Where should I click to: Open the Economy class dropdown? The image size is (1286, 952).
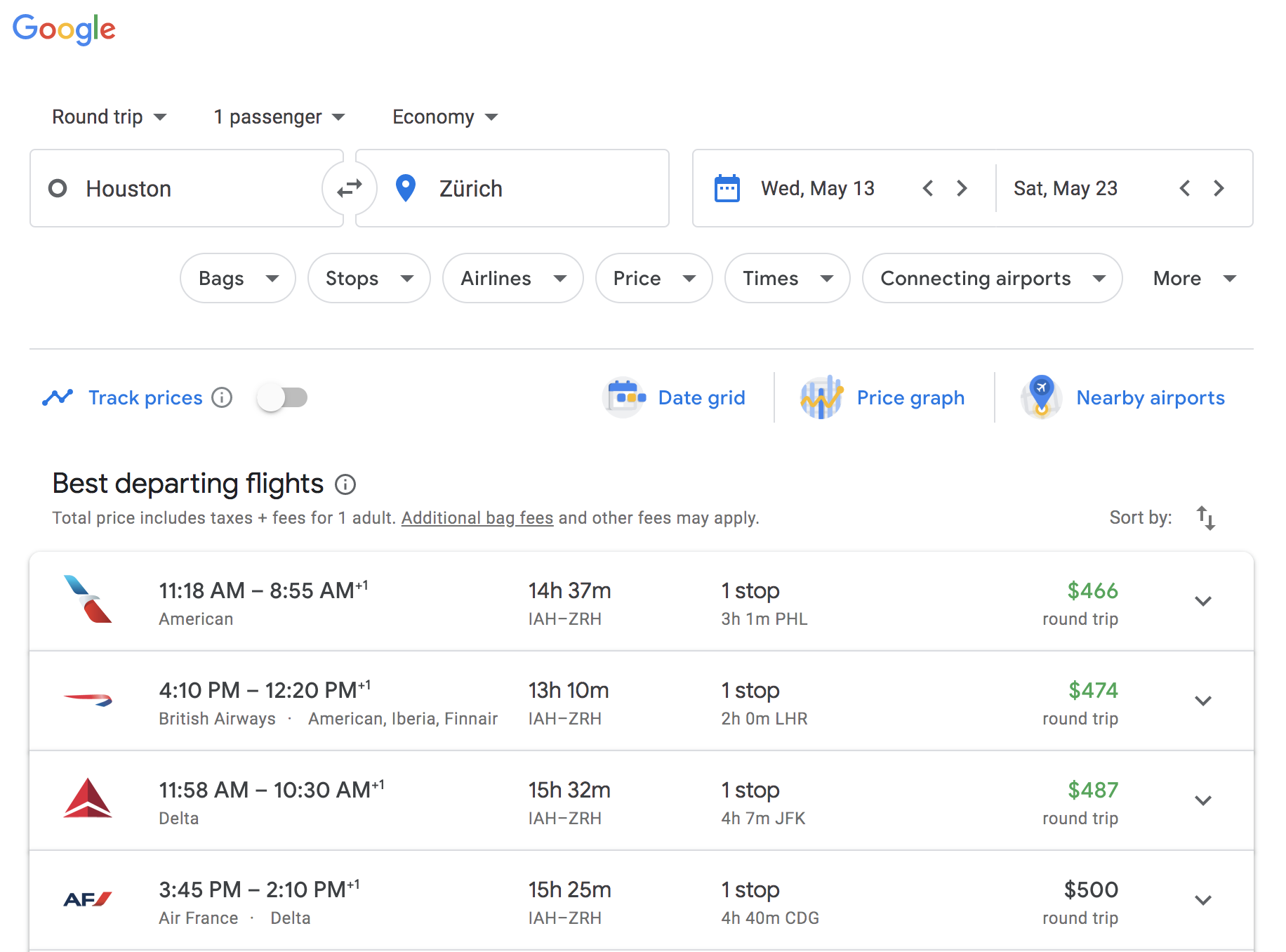(x=444, y=117)
